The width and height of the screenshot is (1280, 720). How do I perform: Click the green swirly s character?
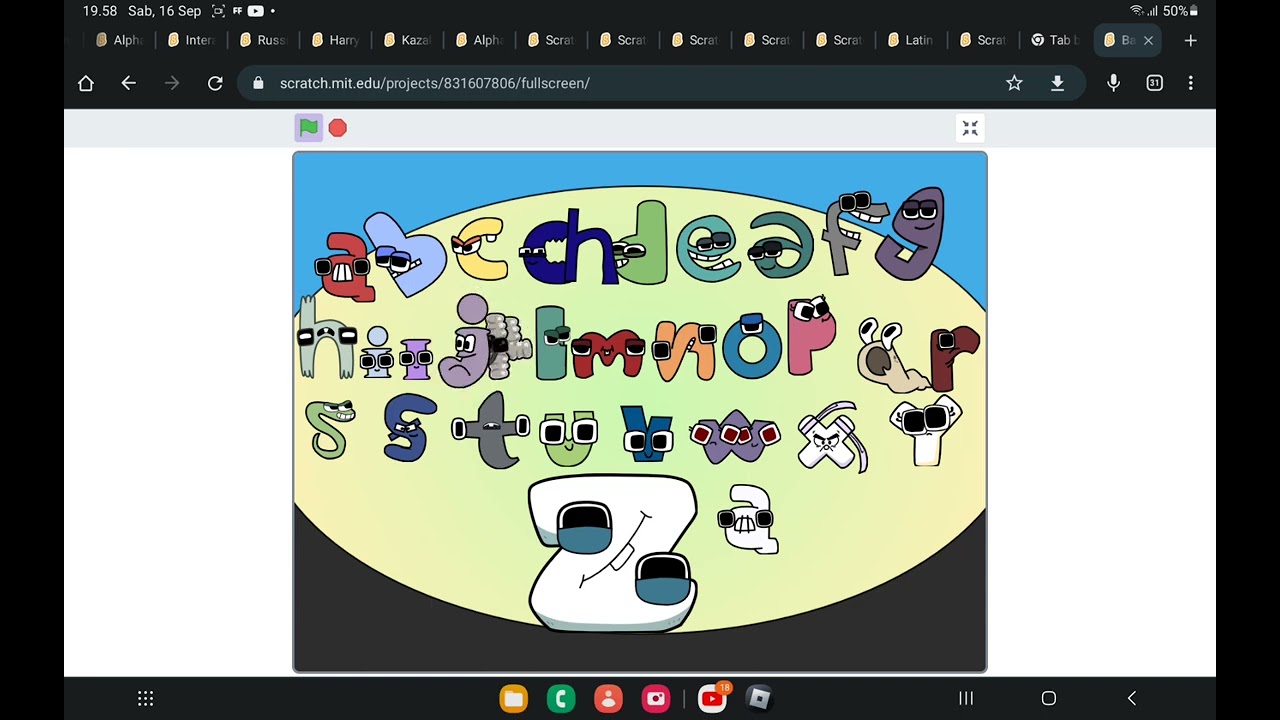point(329,429)
